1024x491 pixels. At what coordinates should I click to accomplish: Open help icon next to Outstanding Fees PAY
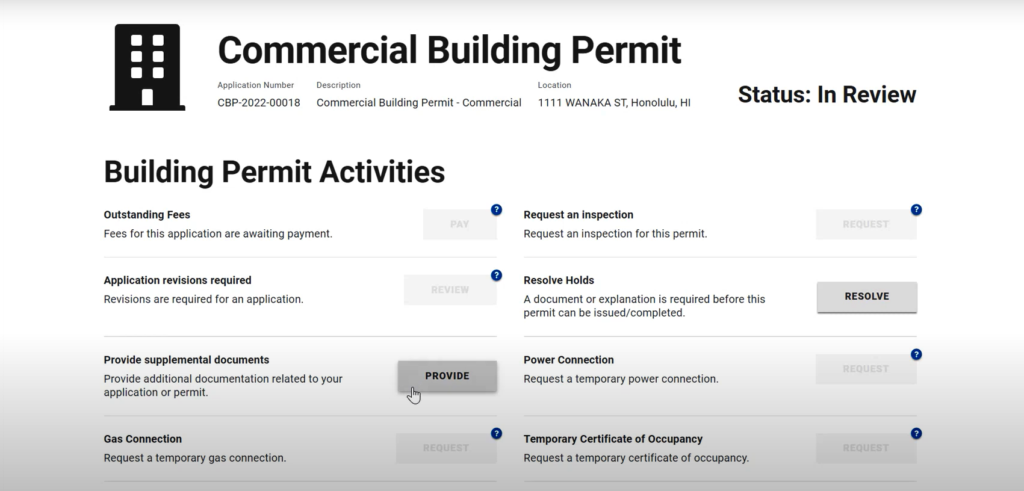(x=496, y=210)
